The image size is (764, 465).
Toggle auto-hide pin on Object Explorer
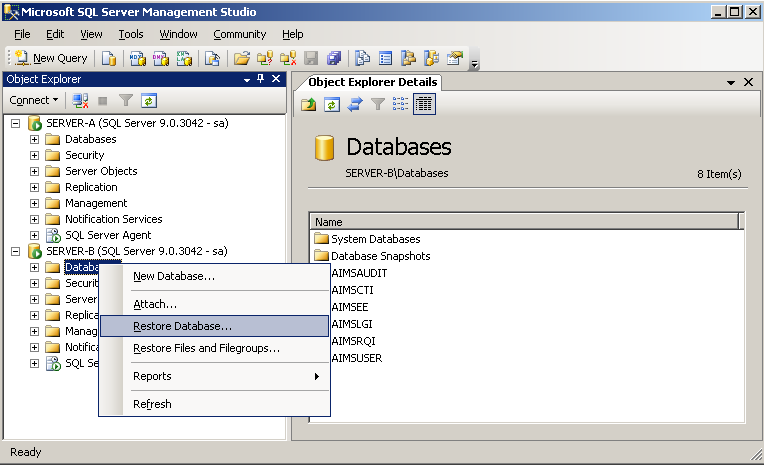[x=261, y=79]
